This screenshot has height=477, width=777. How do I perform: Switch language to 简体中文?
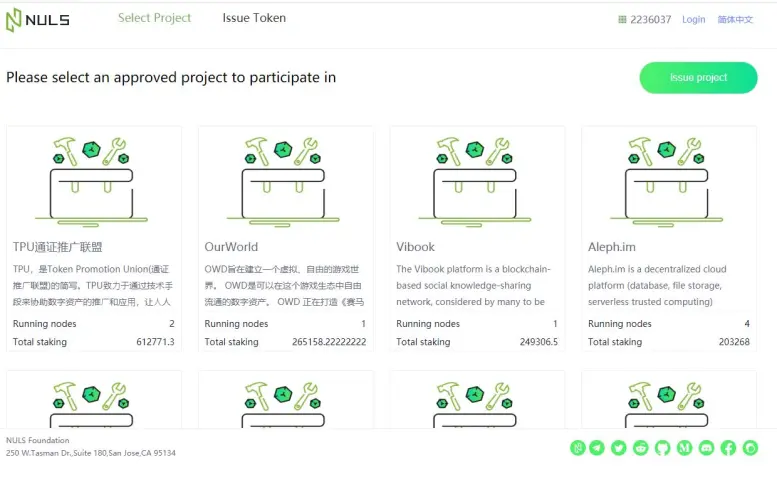735,19
